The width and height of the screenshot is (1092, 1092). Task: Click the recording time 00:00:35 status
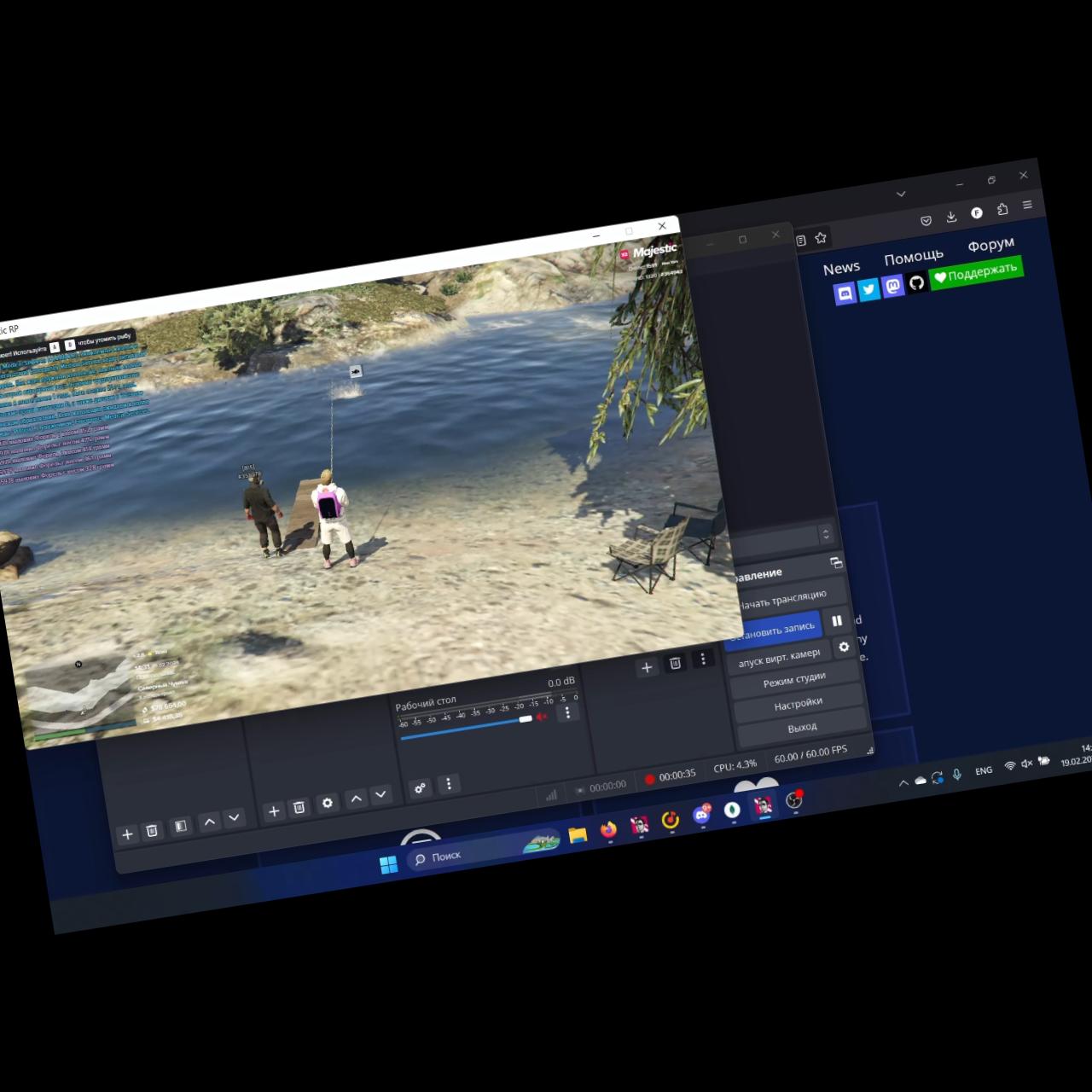670,776
